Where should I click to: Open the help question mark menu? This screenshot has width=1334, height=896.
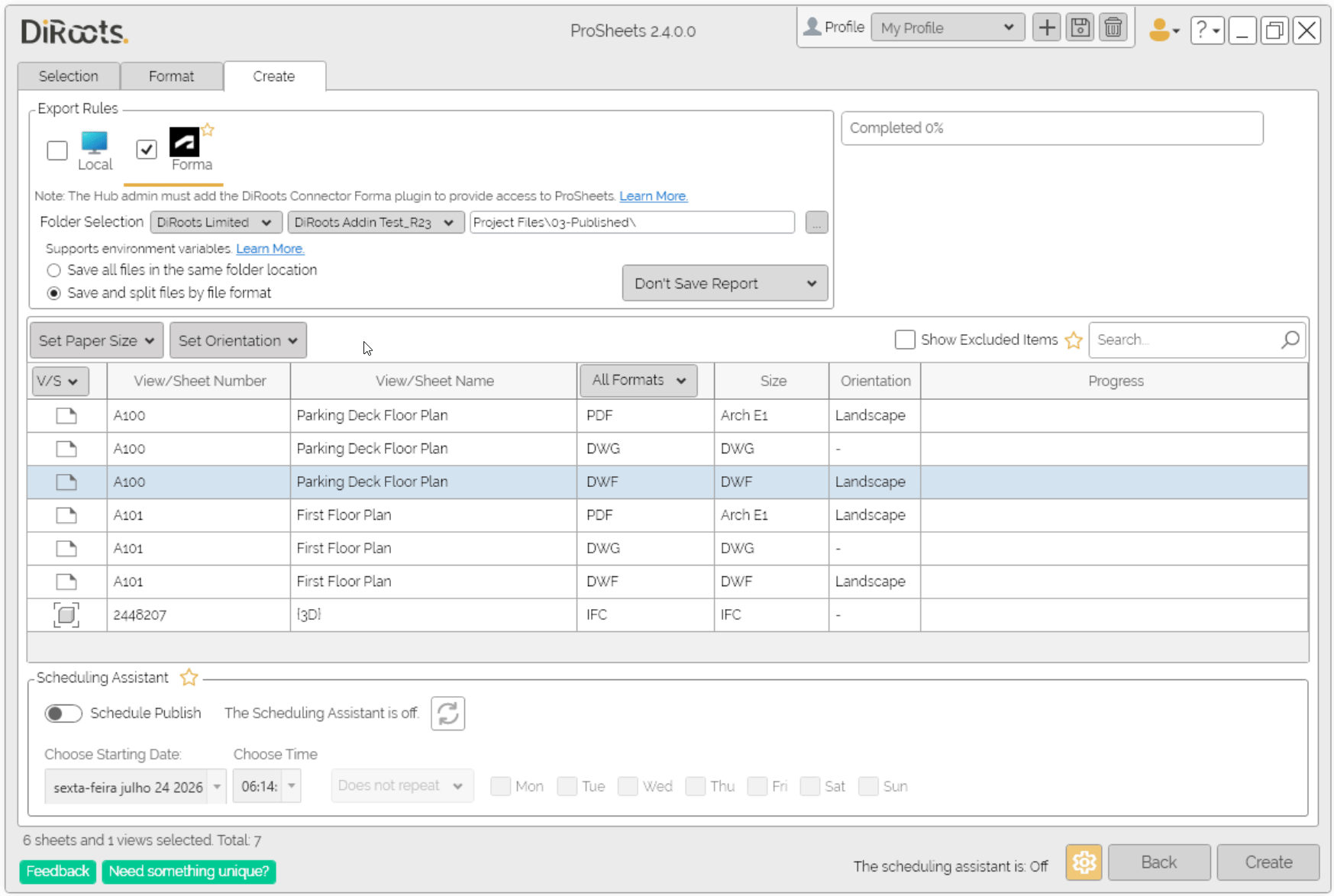tap(1206, 30)
